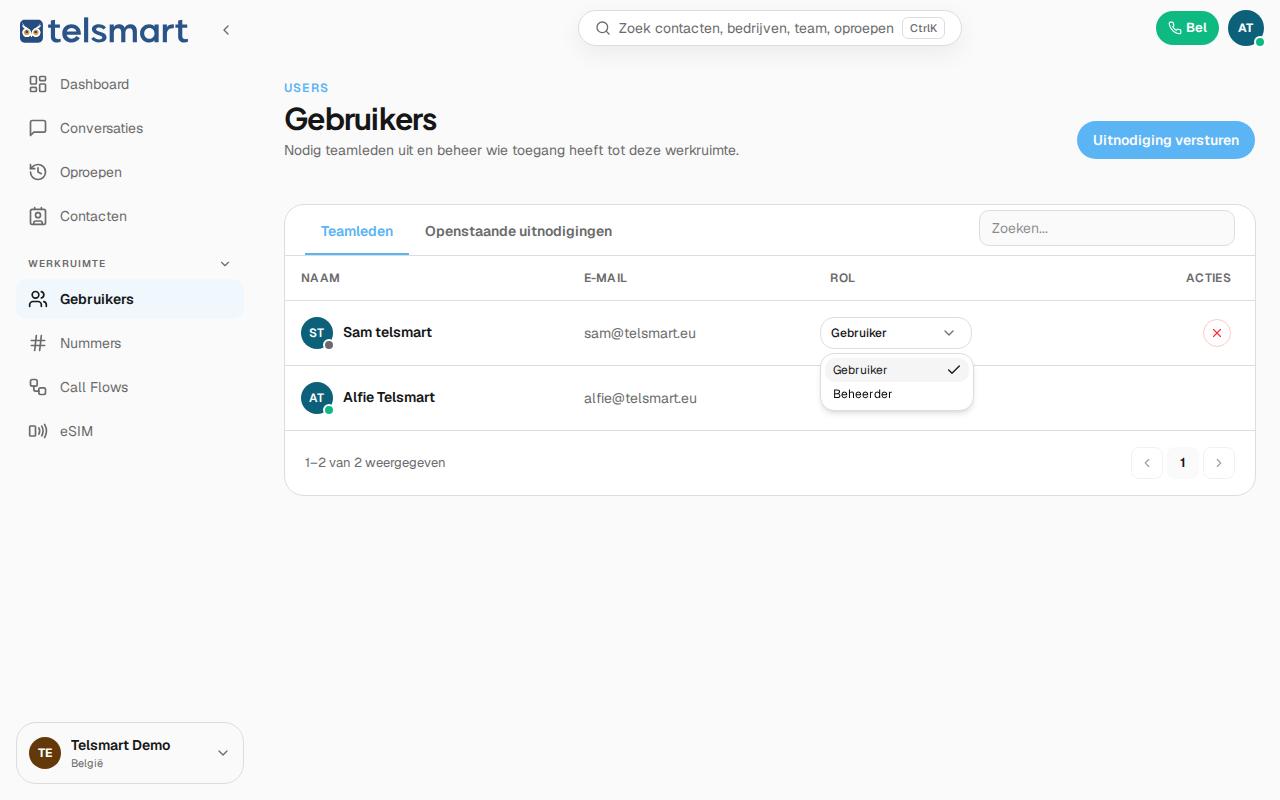Click the Sam telsmart name
Image resolution: width=1280 pixels, height=800 pixels.
[x=387, y=332]
